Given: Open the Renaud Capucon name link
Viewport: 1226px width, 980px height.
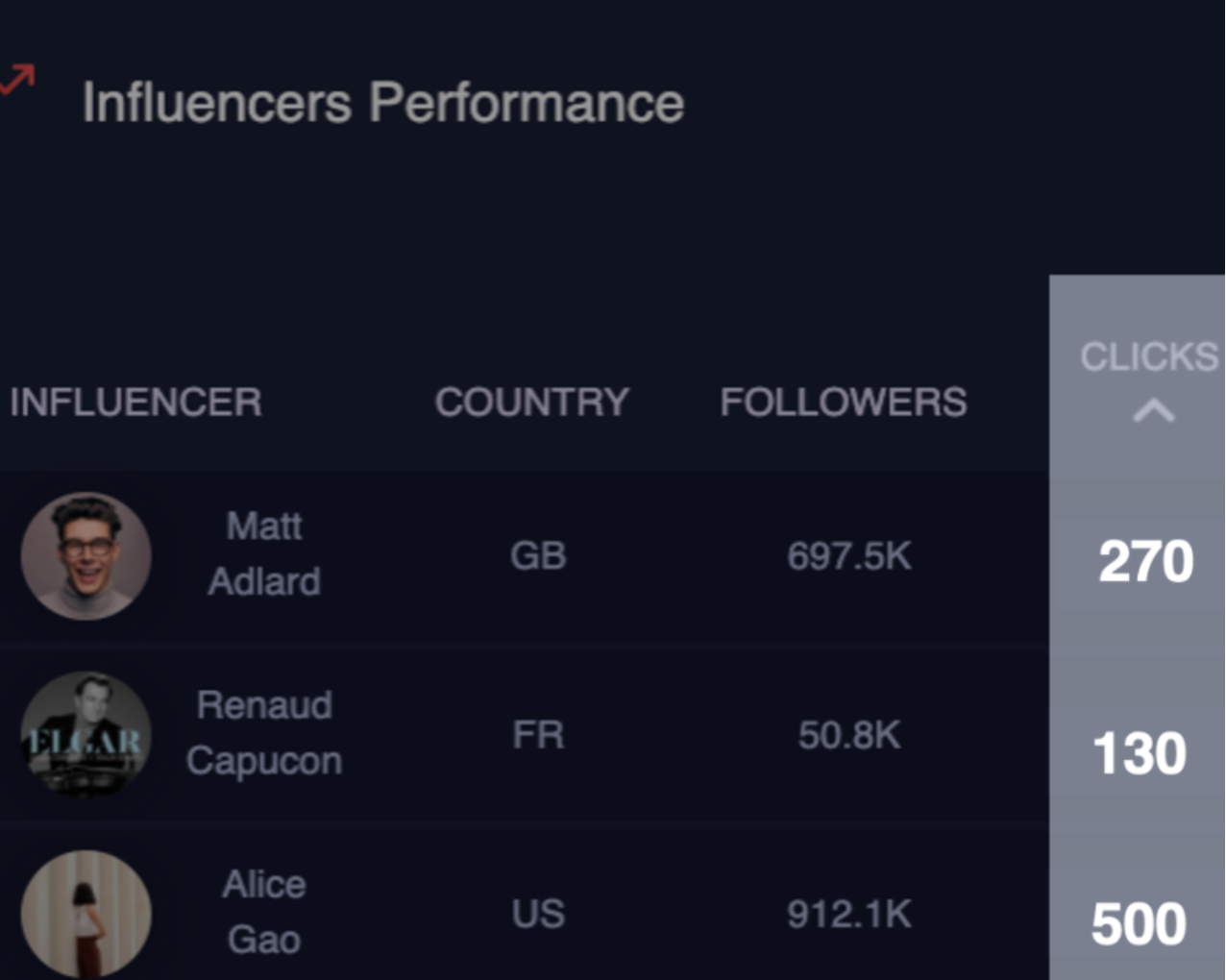Looking at the screenshot, I should (x=264, y=733).
